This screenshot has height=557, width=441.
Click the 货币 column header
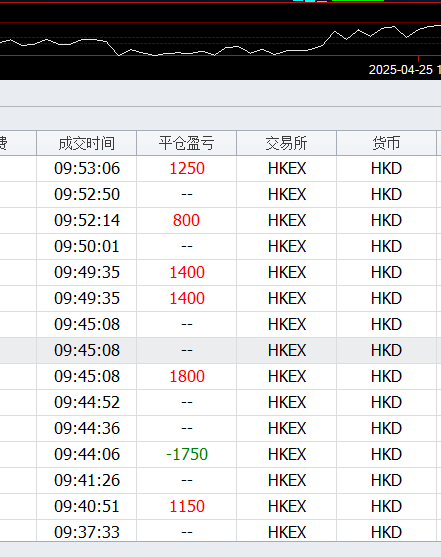[386, 143]
